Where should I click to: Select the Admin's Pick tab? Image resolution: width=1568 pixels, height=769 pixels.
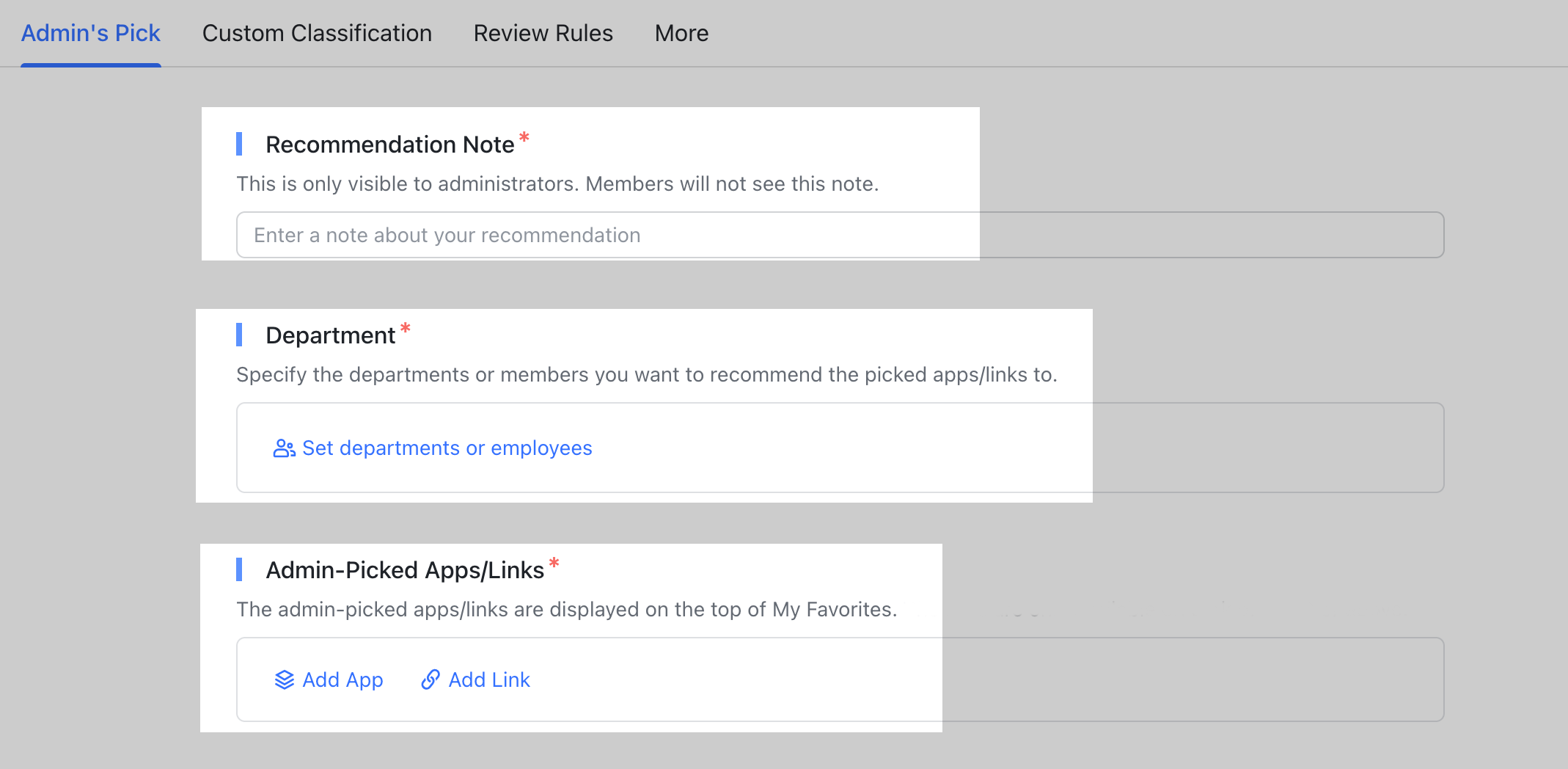click(x=91, y=33)
